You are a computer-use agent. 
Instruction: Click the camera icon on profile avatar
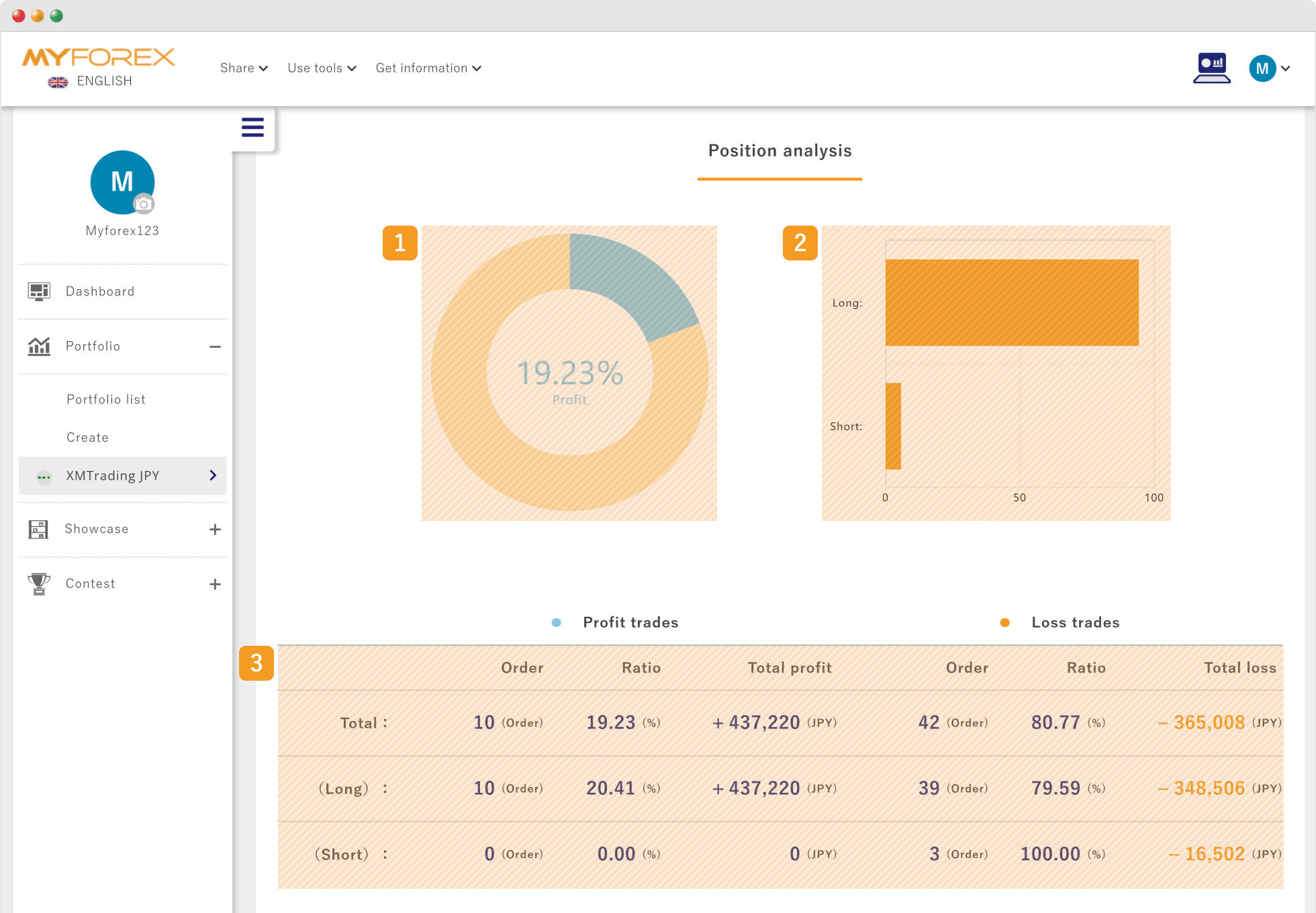(x=143, y=204)
